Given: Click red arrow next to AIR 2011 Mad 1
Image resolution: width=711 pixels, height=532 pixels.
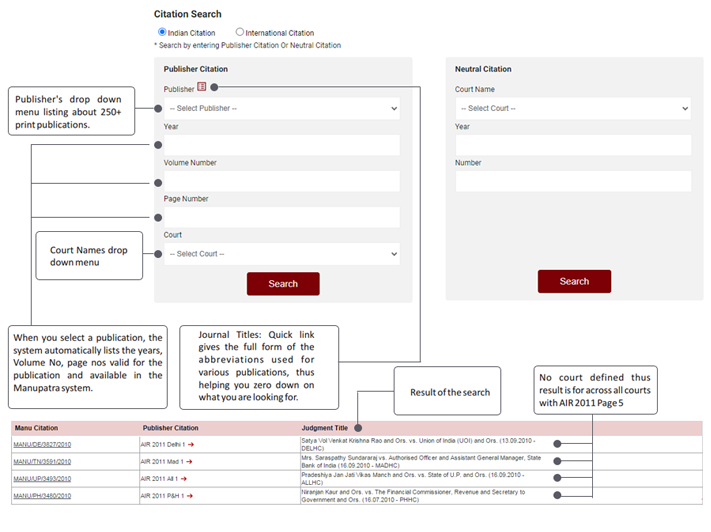Looking at the screenshot, I should tap(188, 461).
